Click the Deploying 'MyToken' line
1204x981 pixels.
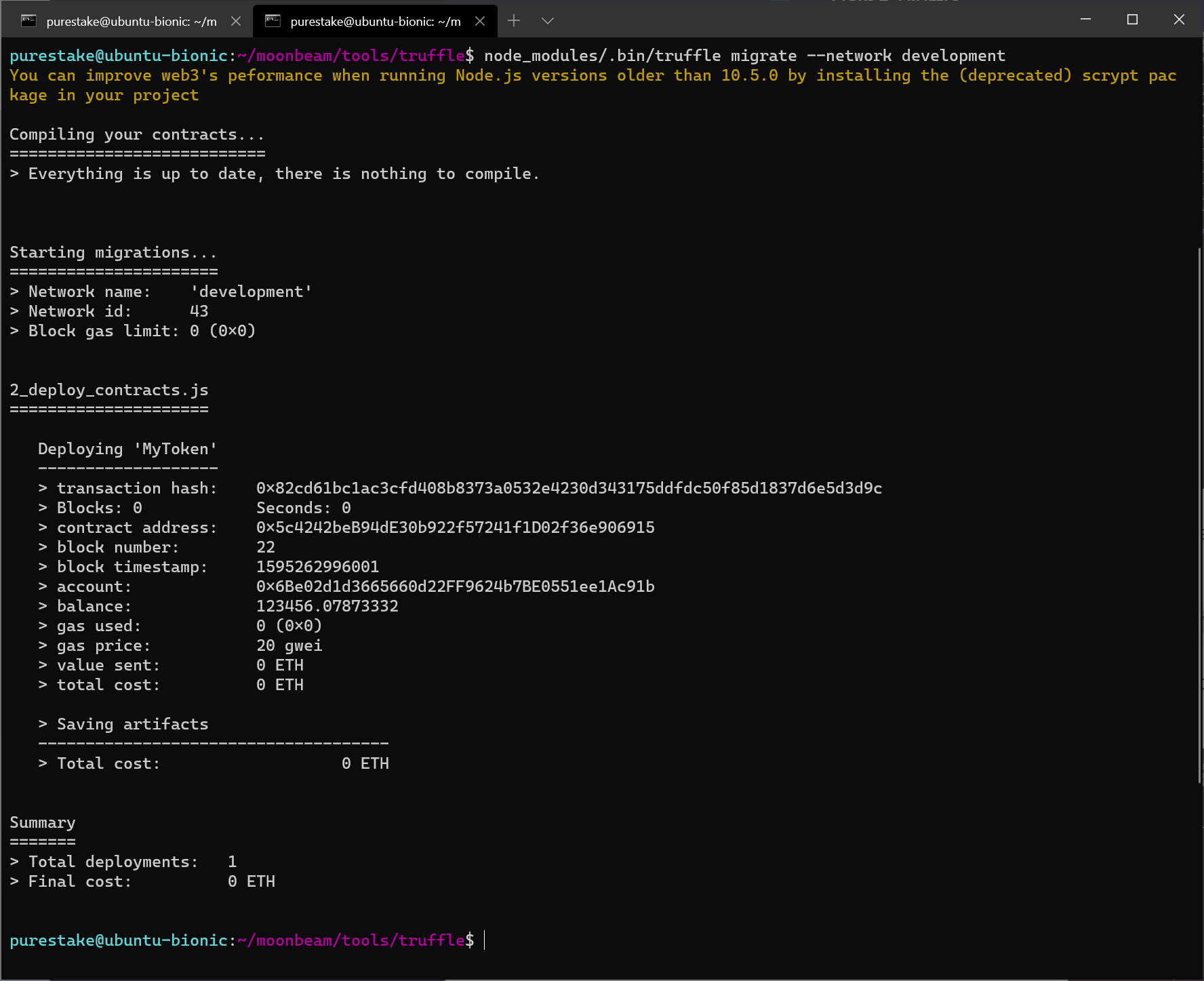127,448
